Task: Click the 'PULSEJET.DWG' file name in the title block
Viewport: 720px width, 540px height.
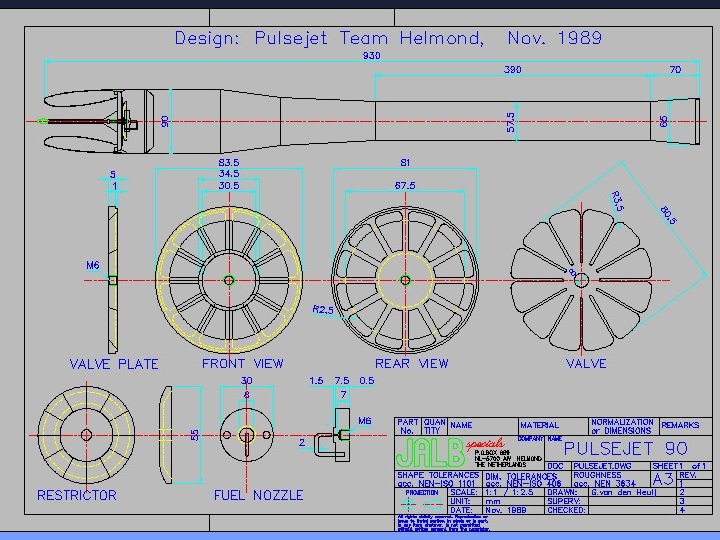Action: pos(602,466)
